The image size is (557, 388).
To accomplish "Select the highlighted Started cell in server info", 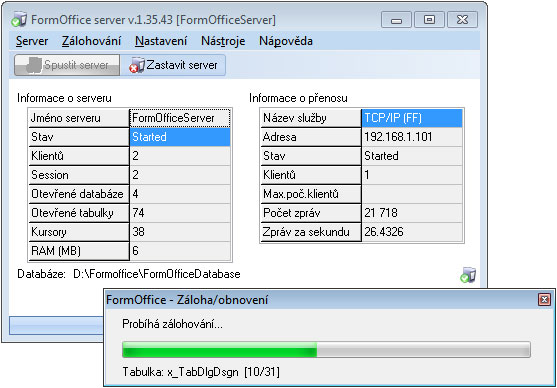I will tap(180, 137).
